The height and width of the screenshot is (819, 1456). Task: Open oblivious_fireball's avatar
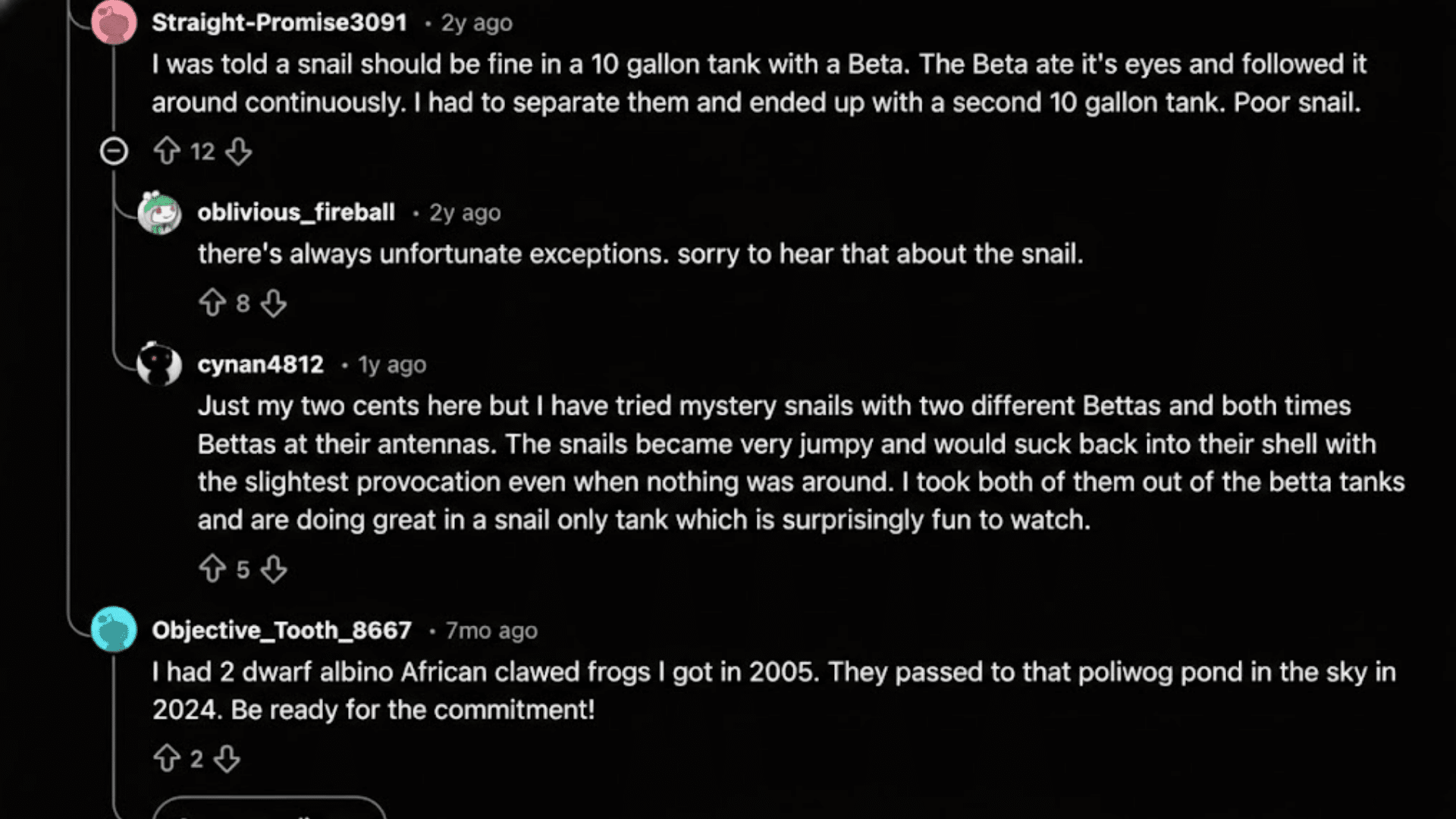point(161,215)
